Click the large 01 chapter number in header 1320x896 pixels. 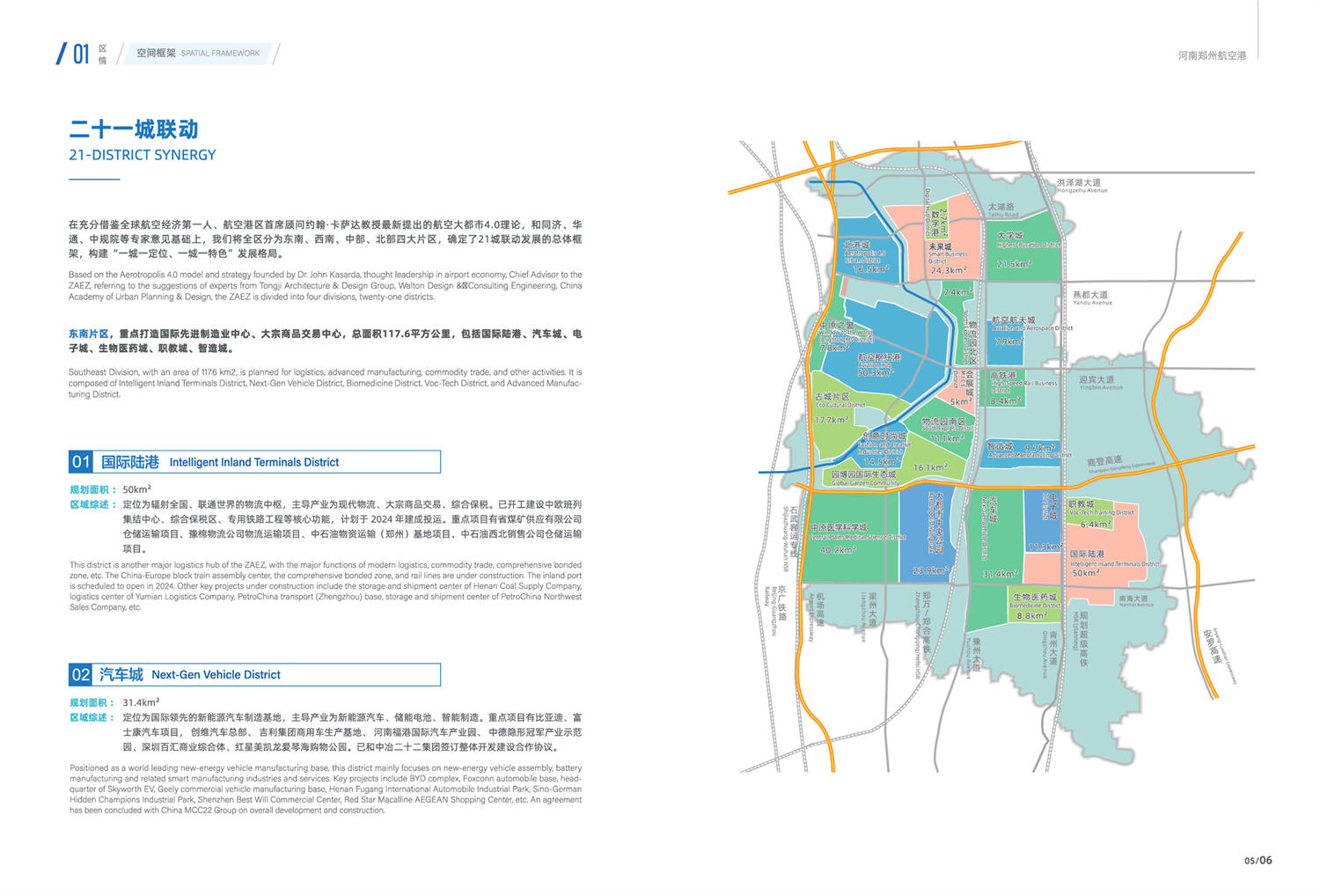pos(80,55)
